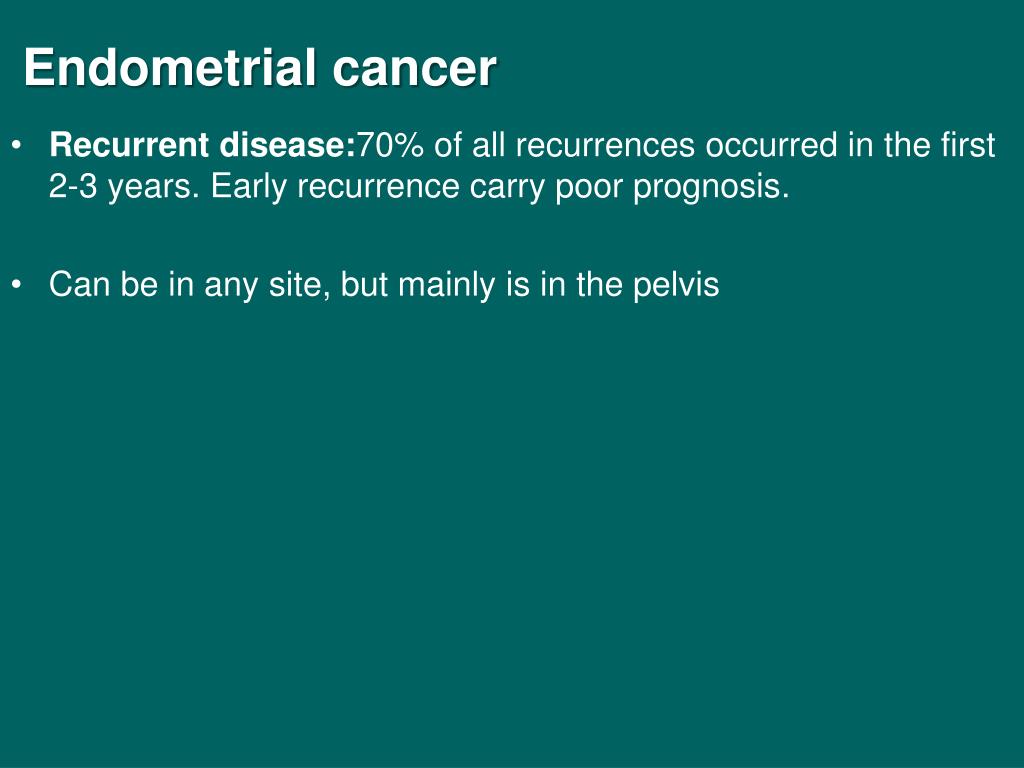Click the first bullet point marker
This screenshot has height=768, width=1024.
coord(17,144)
